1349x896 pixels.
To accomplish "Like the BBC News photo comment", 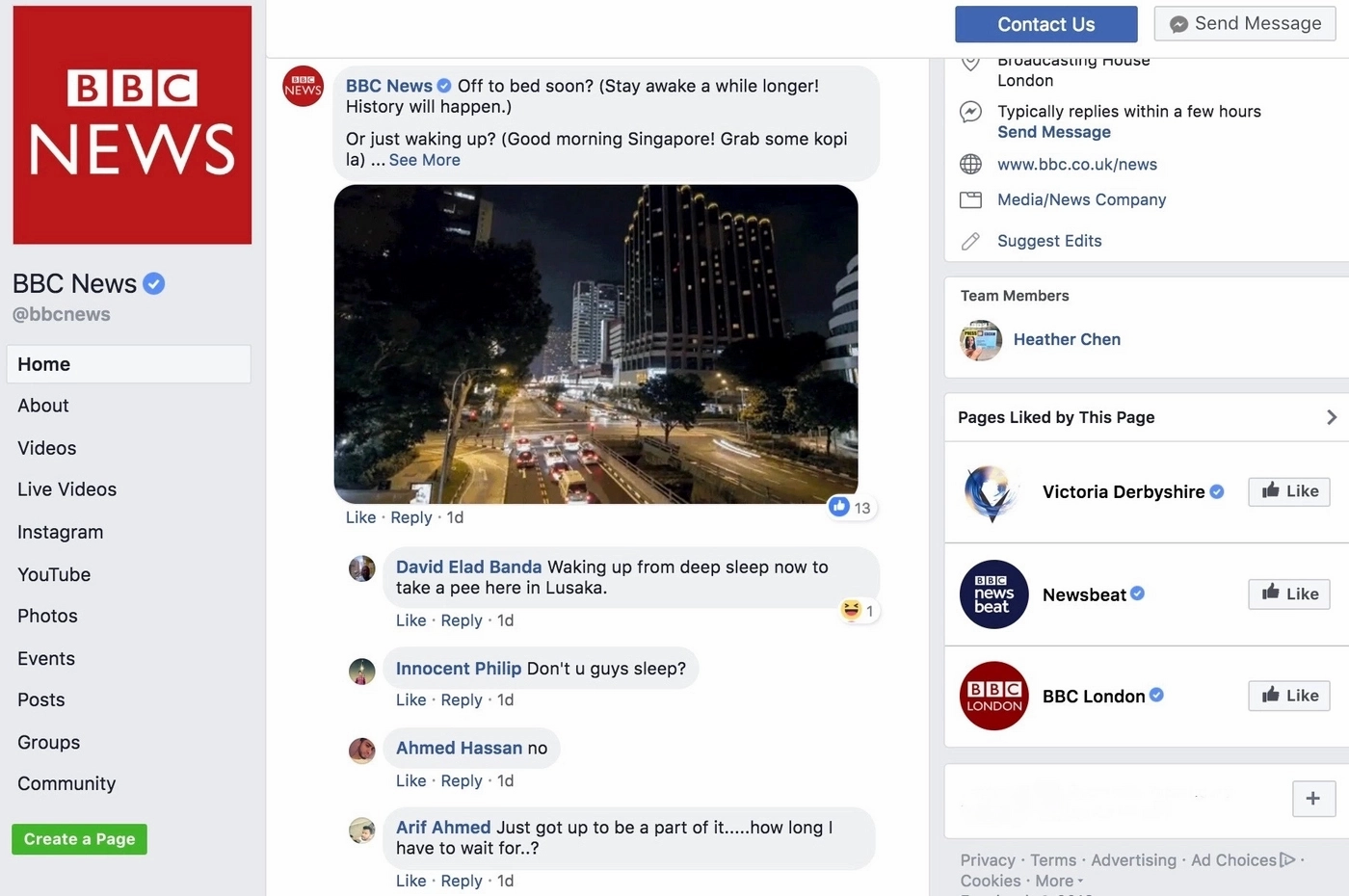I will (360, 517).
